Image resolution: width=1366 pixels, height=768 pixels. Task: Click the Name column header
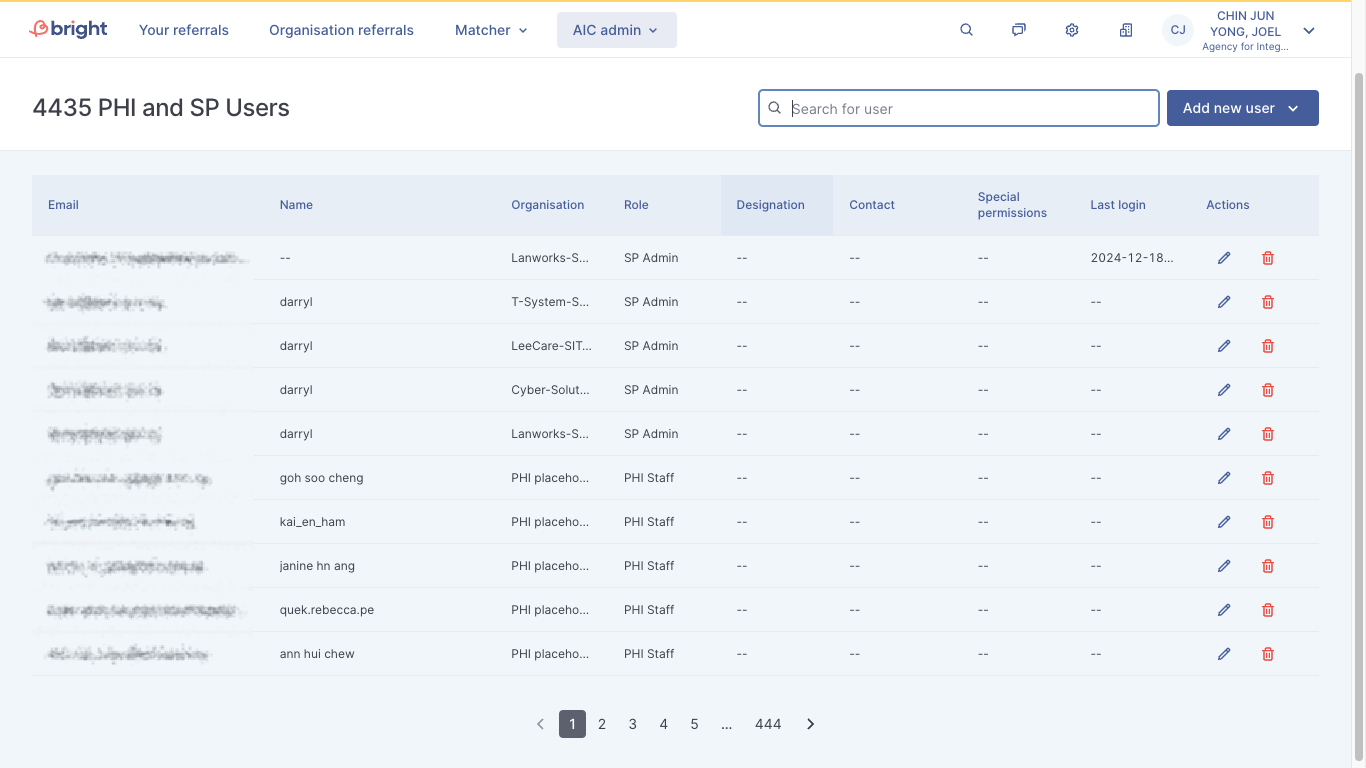[296, 205]
